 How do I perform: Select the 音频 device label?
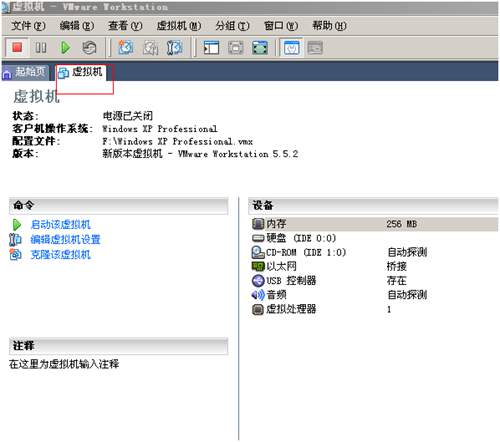coord(276,295)
